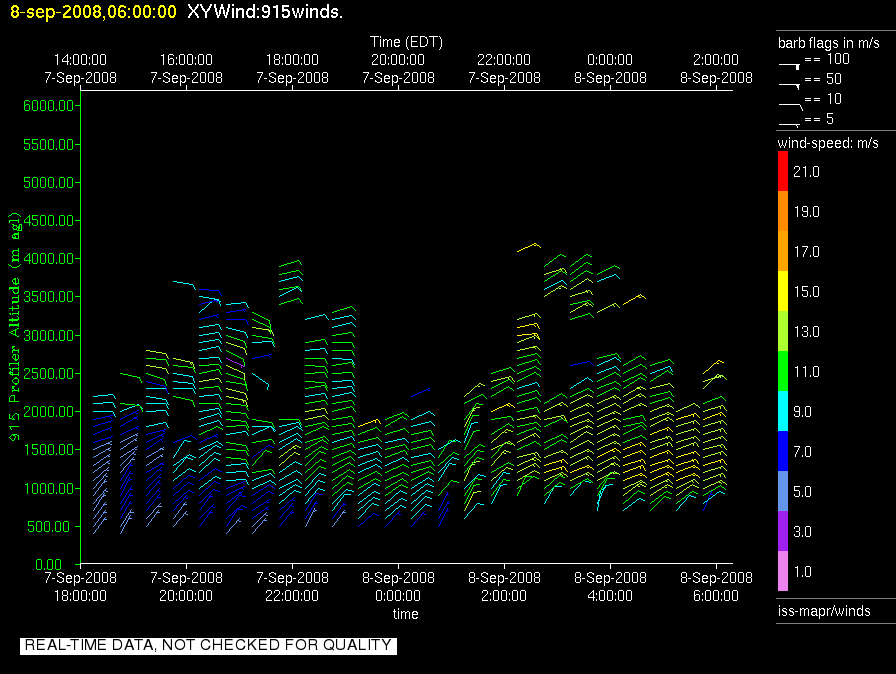Click bottom axis 8-Sep-2008 6:00:00 label
The width and height of the screenshot is (896, 674).
716,587
